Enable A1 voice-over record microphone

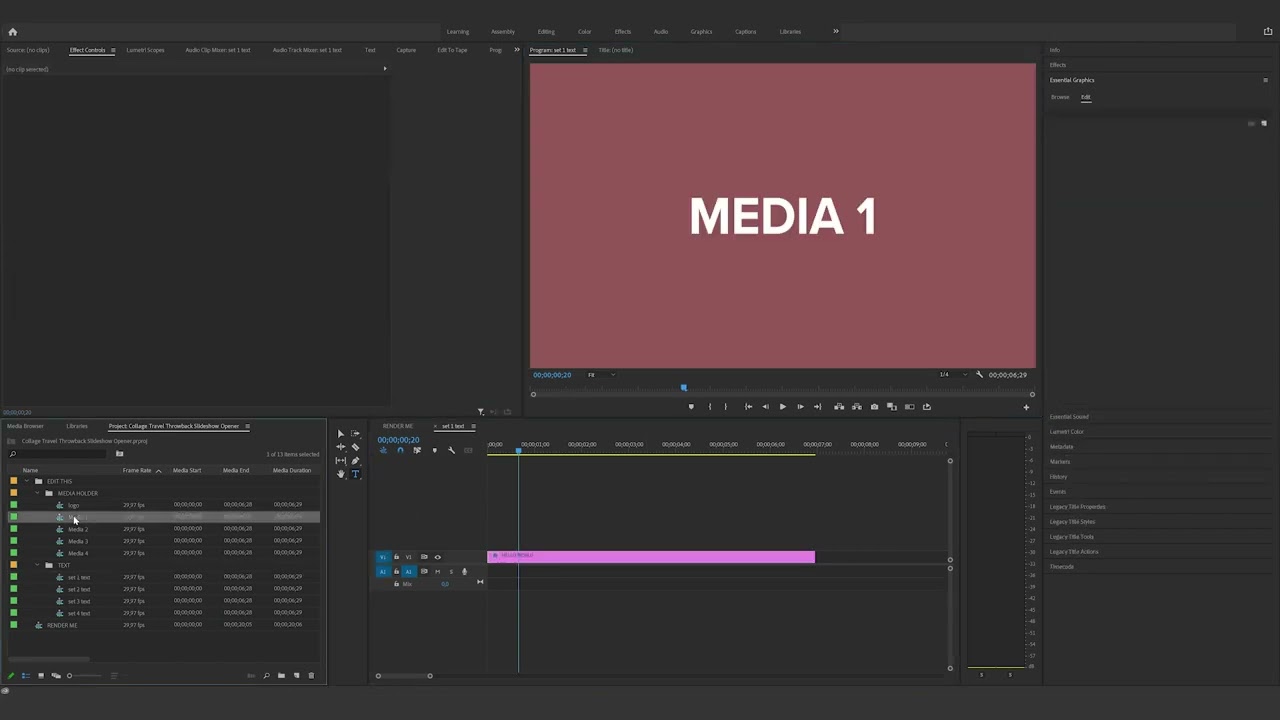[464, 572]
